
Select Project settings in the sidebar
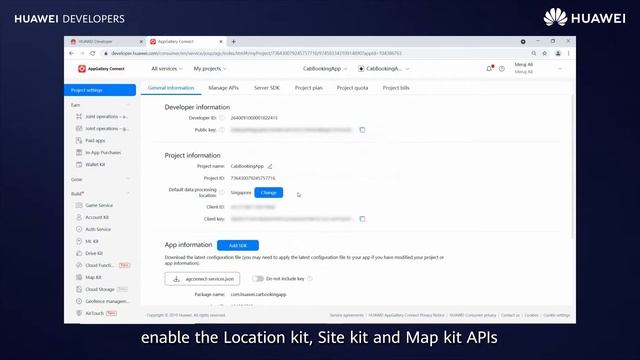tap(100, 90)
